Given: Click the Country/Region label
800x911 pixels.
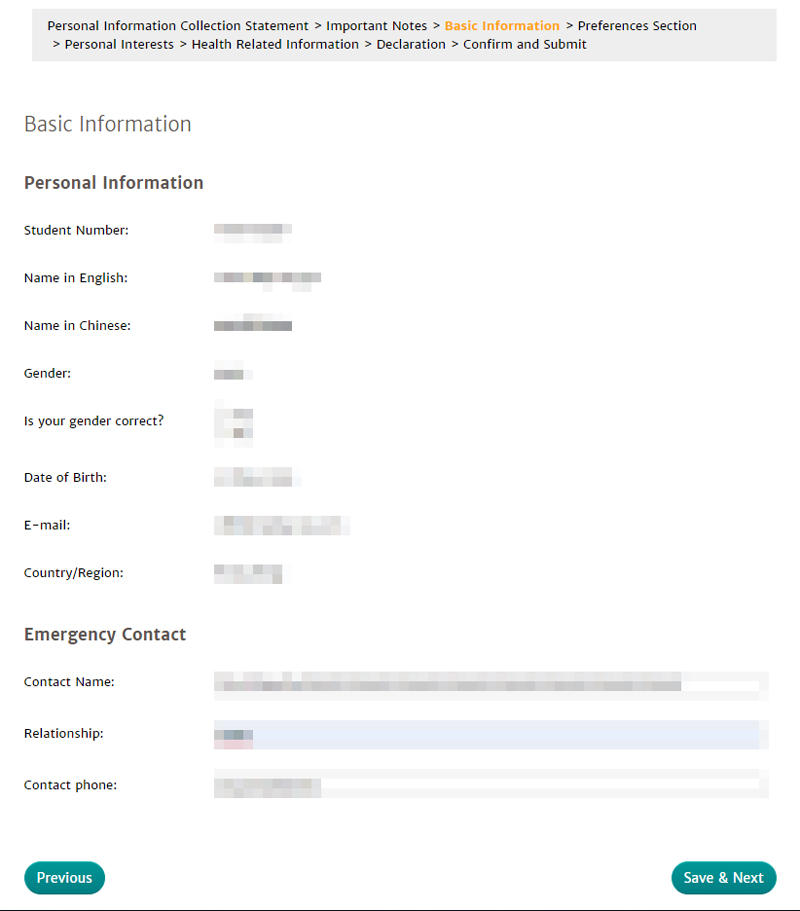Looking at the screenshot, I should click(x=73, y=573).
